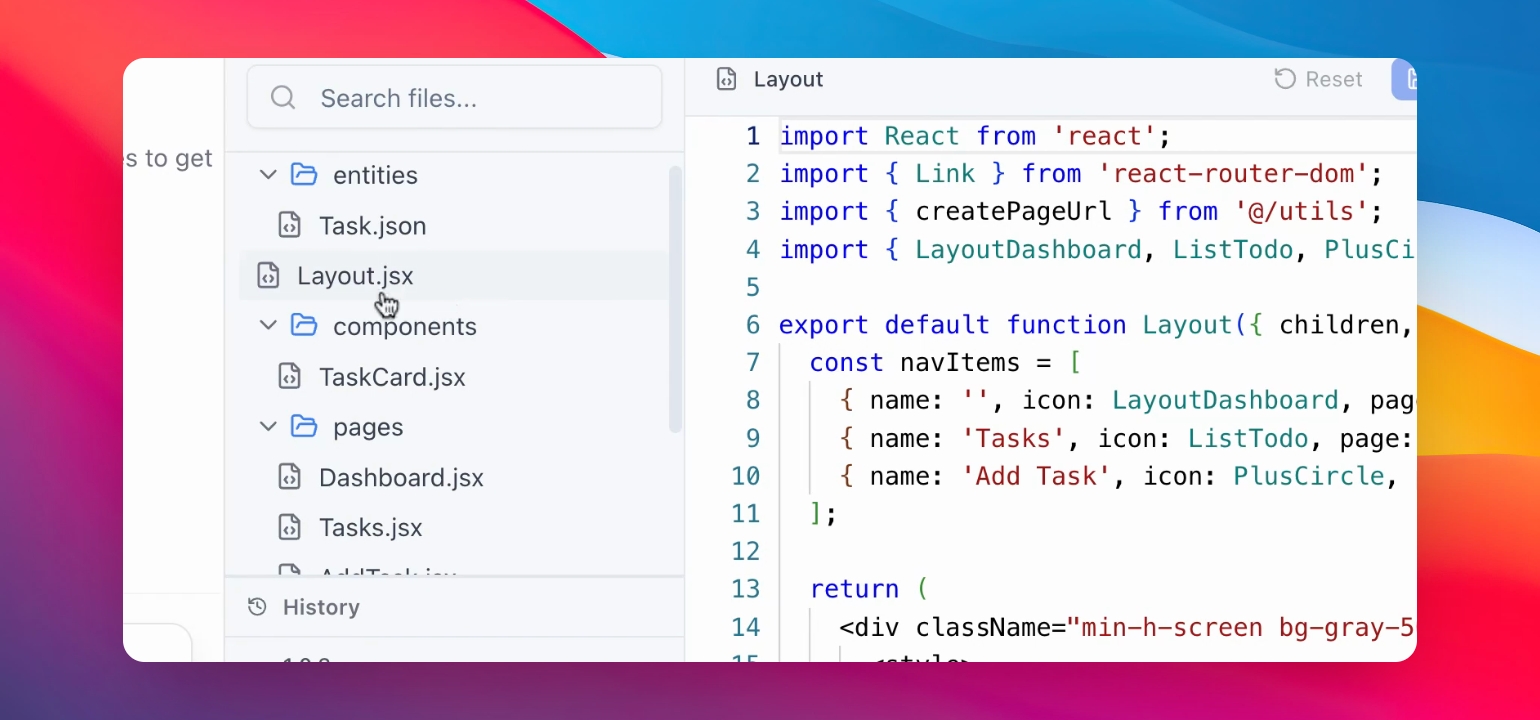Click line number 1 in the gutter

coord(754,136)
